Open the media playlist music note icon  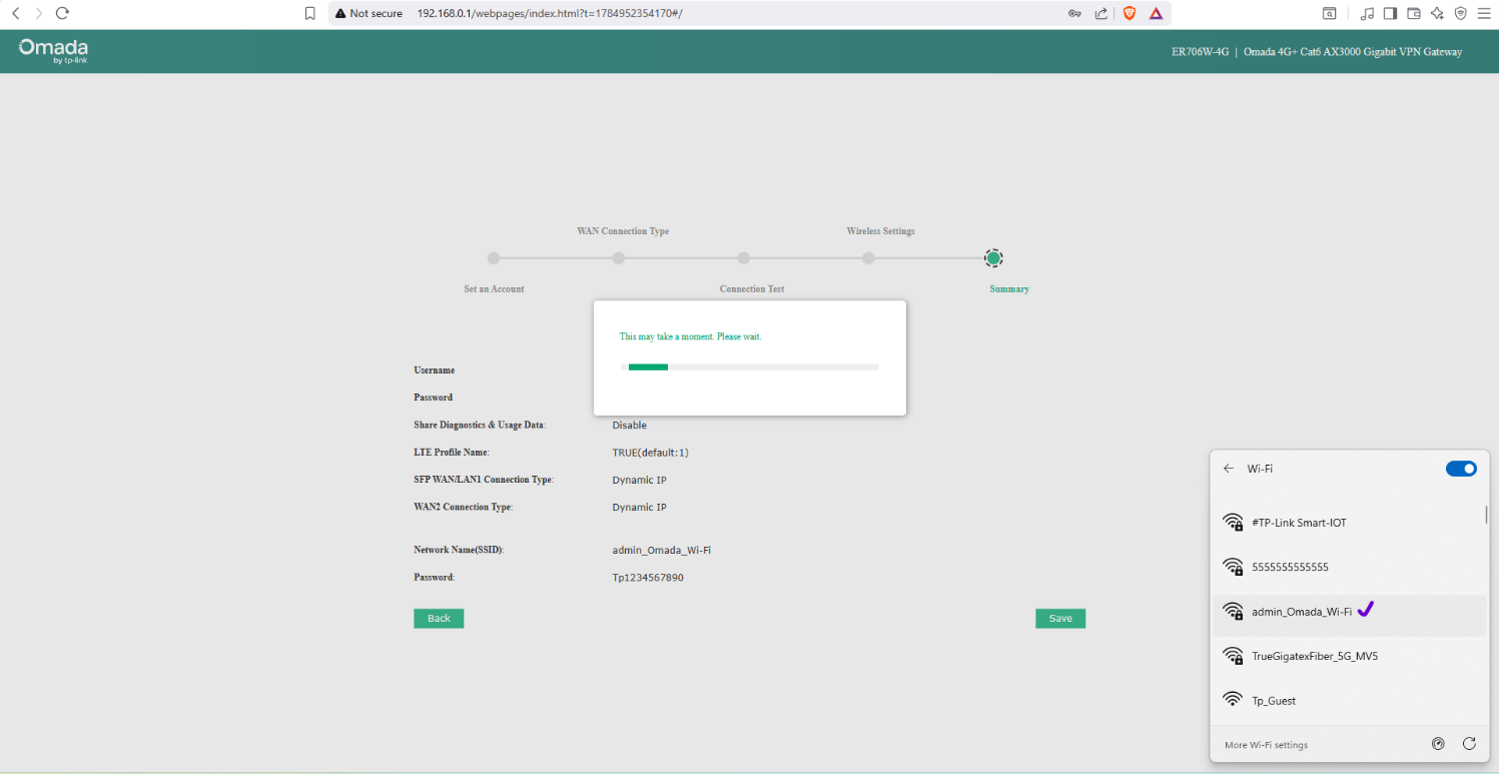1367,13
